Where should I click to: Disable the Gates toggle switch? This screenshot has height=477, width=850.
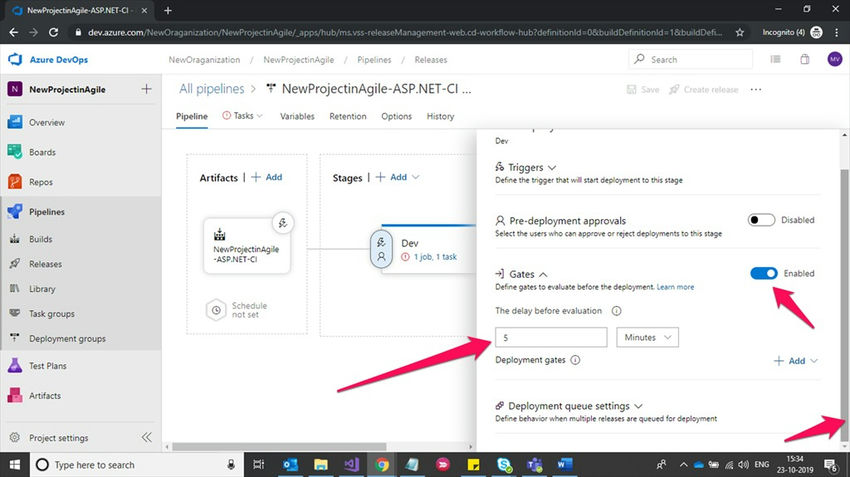[x=764, y=273]
